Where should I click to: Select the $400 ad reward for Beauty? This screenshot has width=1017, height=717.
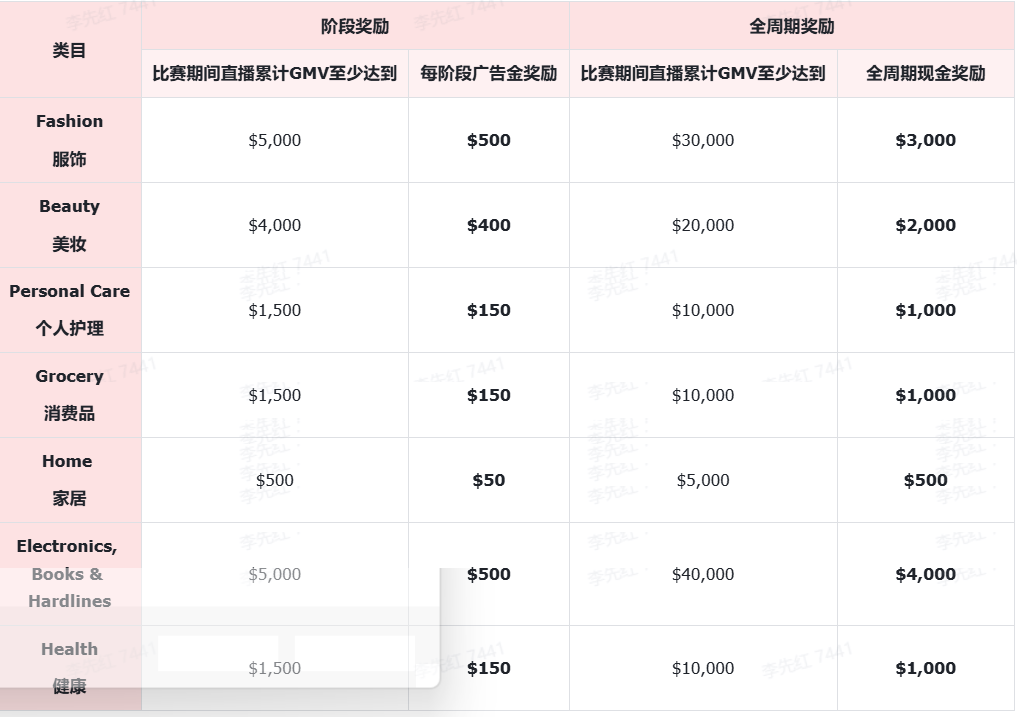[x=488, y=225]
